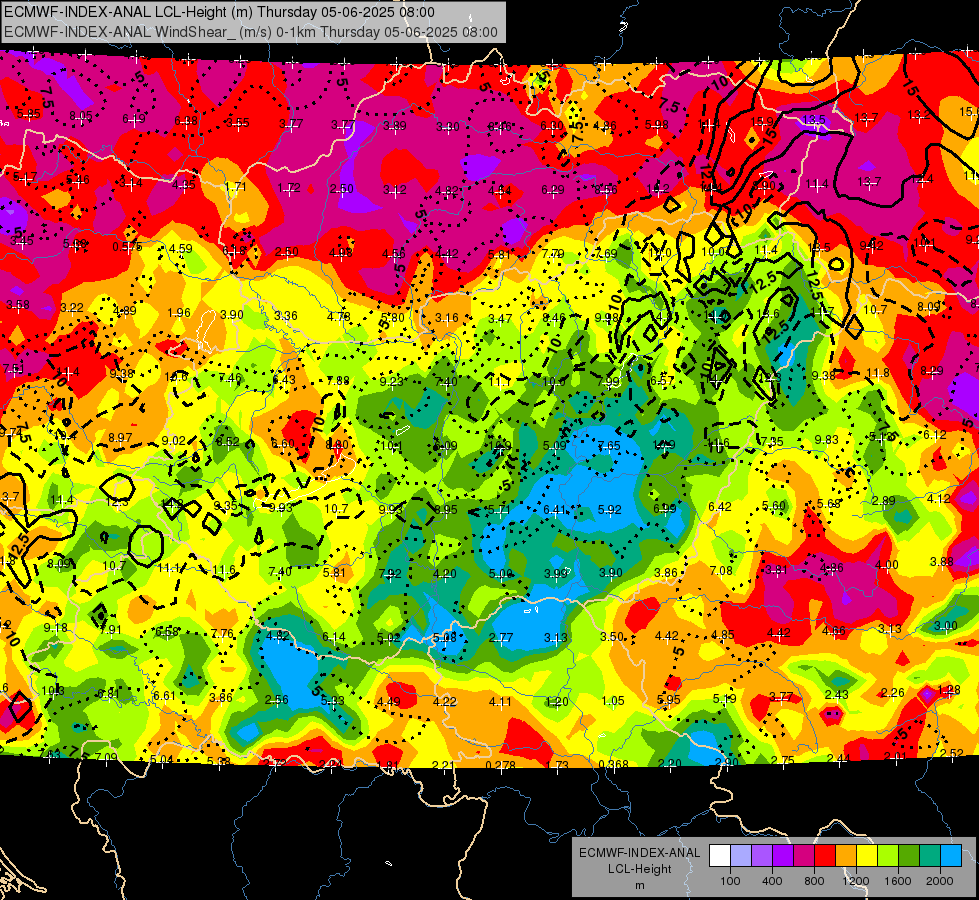The image size is (979, 900).
Task: Click the 2.89 grid value
Action: pyautogui.click(x=884, y=501)
